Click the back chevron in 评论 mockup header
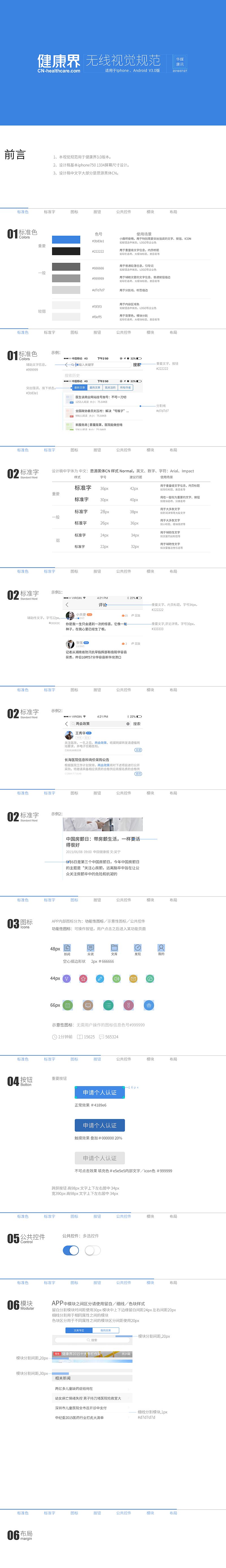This screenshot has height=1568, width=226. pos(67,605)
